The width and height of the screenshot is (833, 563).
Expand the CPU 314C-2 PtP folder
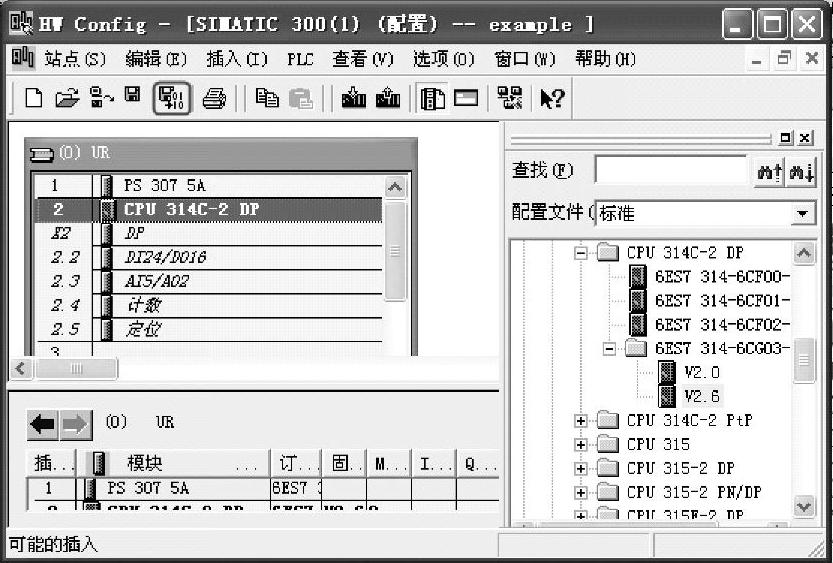(x=581, y=421)
